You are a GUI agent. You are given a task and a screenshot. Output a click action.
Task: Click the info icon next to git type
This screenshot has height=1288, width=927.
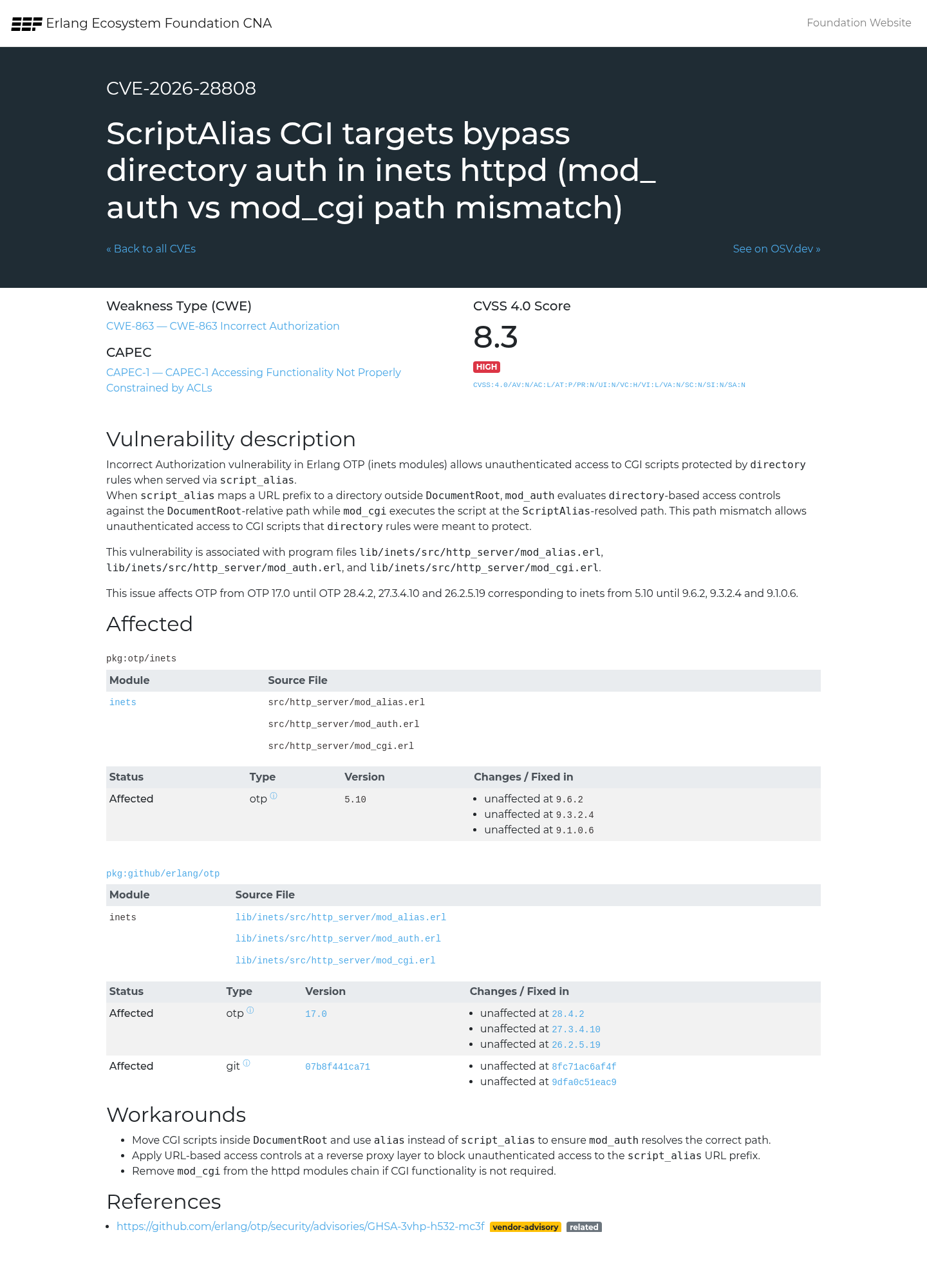click(247, 1063)
